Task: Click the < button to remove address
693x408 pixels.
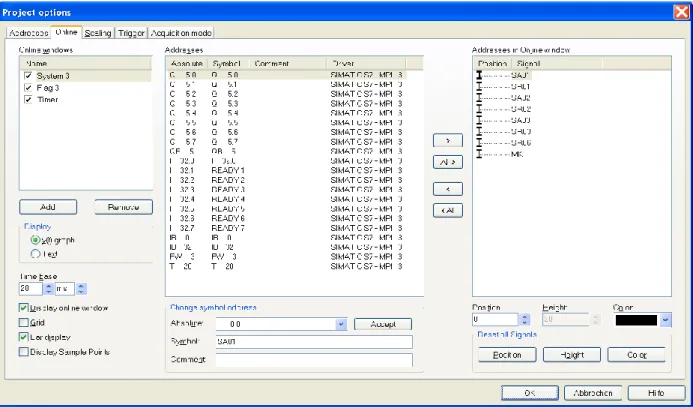Action: tap(448, 189)
